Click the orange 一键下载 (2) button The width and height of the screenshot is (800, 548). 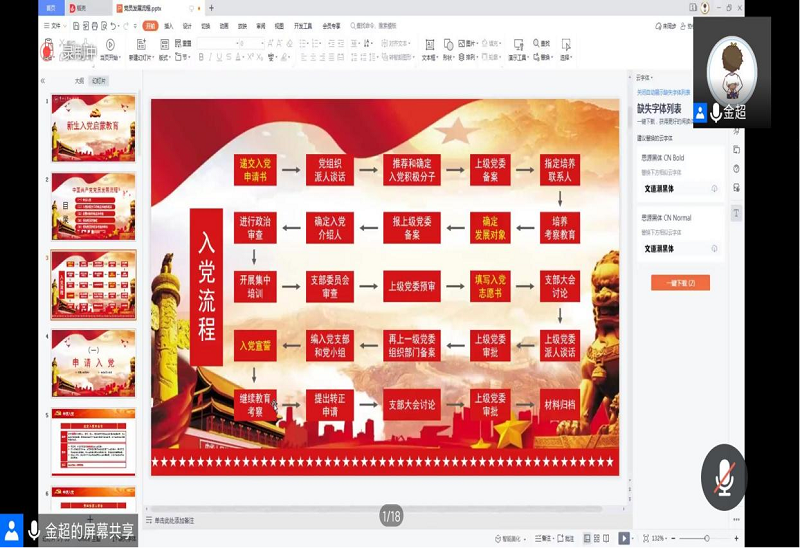pos(680,283)
